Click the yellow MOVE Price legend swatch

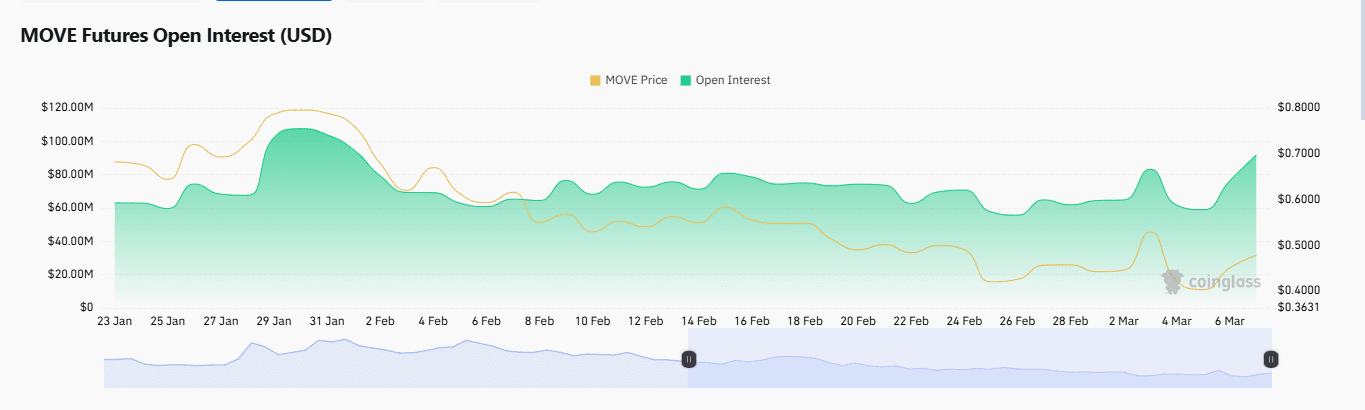596,80
